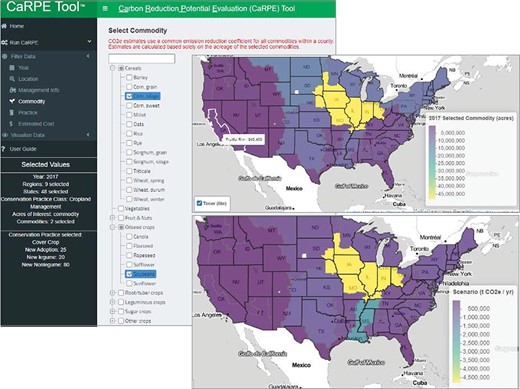This screenshot has width=520, height=389.
Task: Open the User Guide link
Action: tap(23, 149)
